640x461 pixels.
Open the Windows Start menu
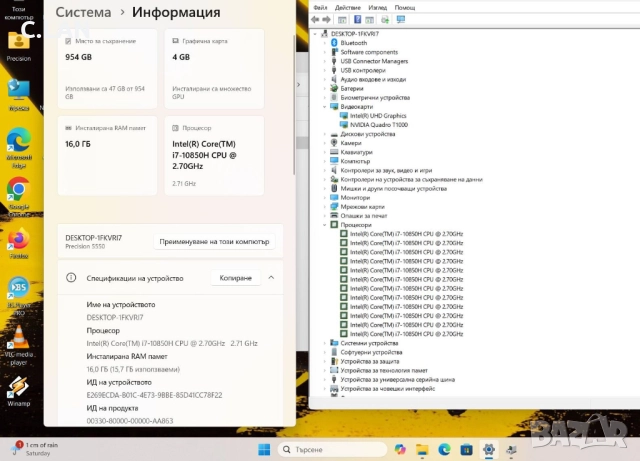click(x=264, y=449)
